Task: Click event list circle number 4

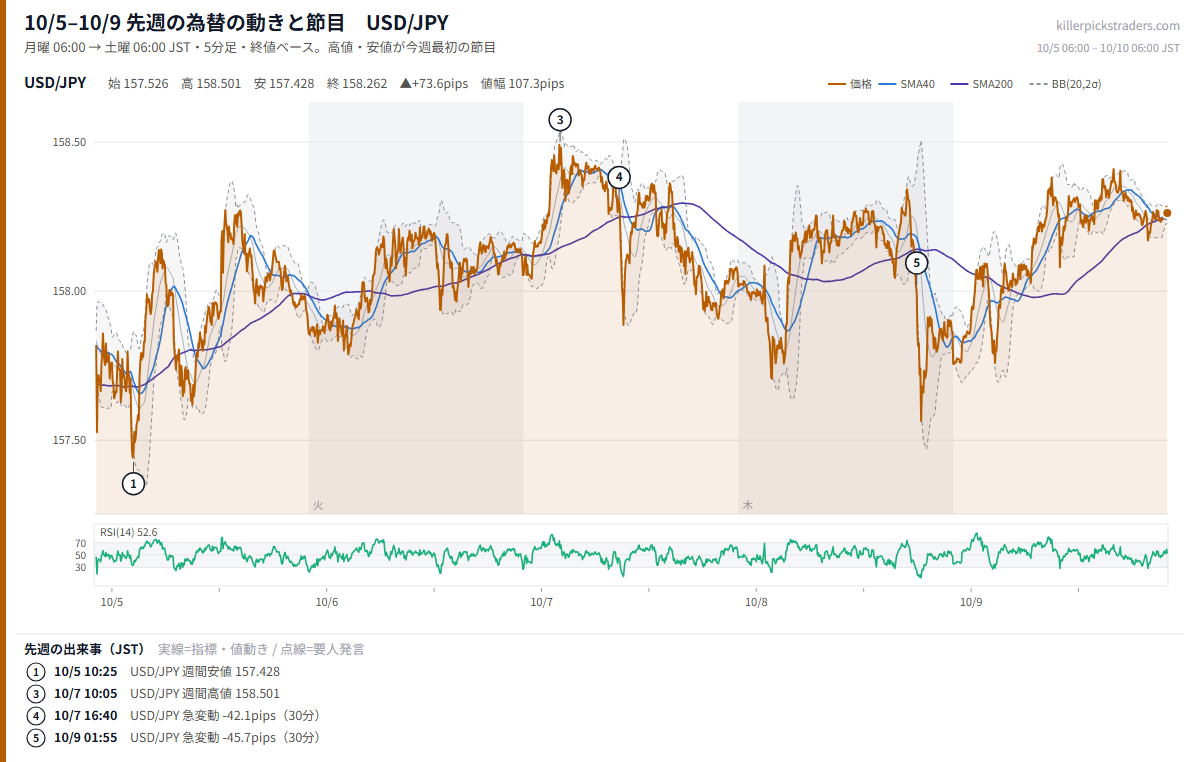Action: pos(37,716)
